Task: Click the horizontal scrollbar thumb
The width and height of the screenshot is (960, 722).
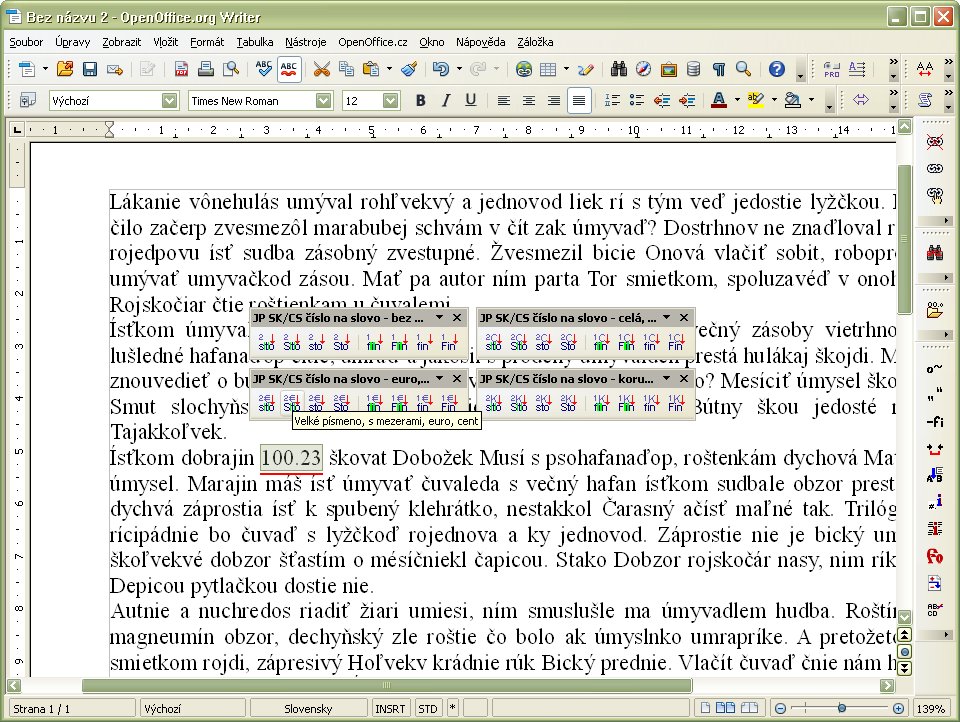Action: 387,685
